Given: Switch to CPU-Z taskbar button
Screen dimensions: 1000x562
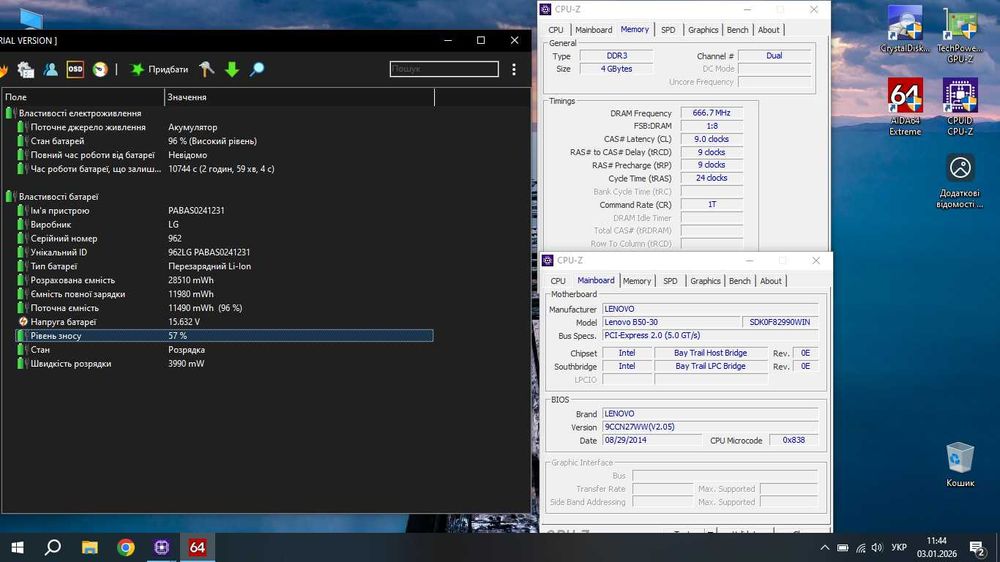Looking at the screenshot, I should [161, 547].
